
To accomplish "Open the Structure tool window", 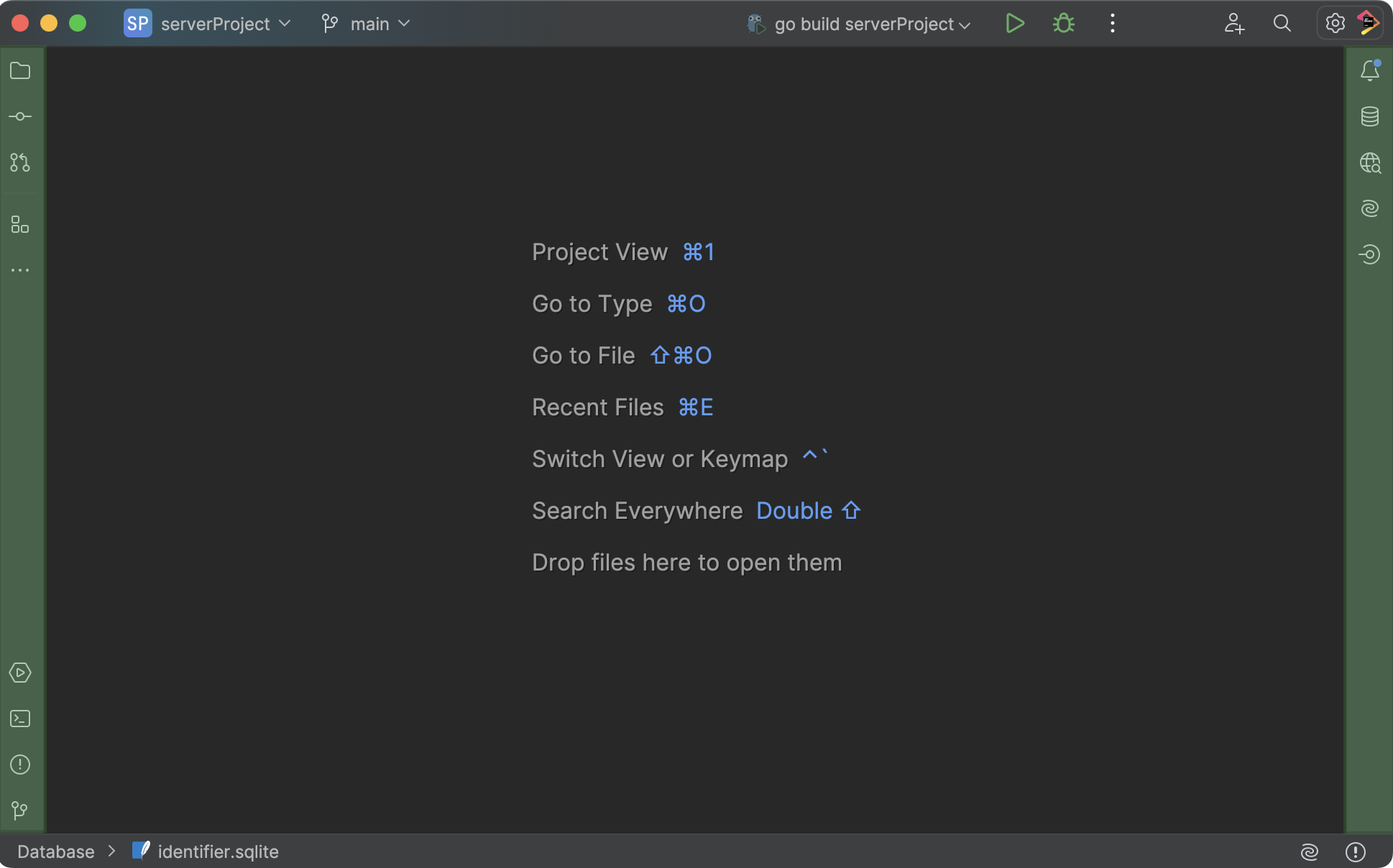I will (x=20, y=224).
